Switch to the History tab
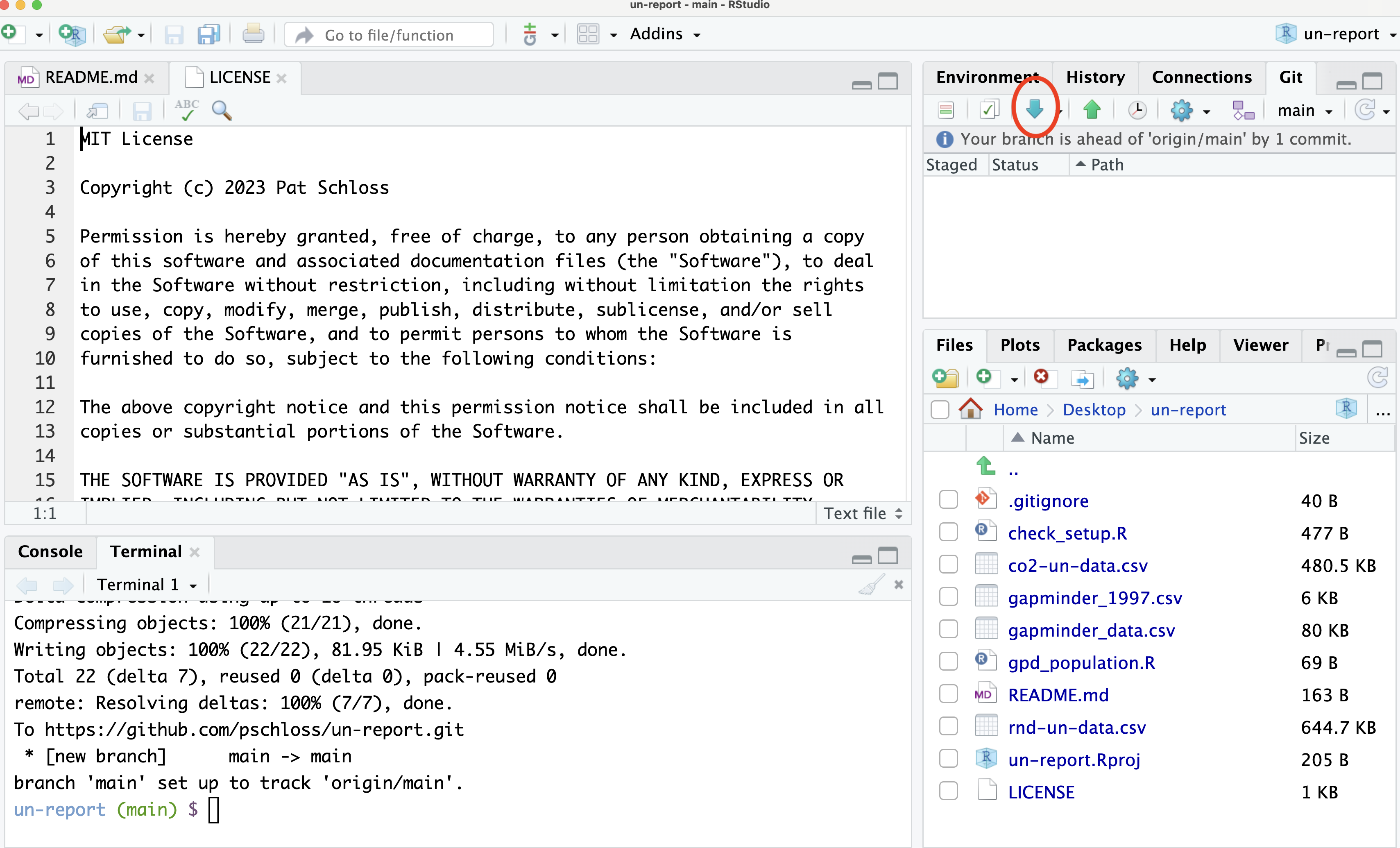Viewport: 1400px width, 848px height. pos(1095,77)
